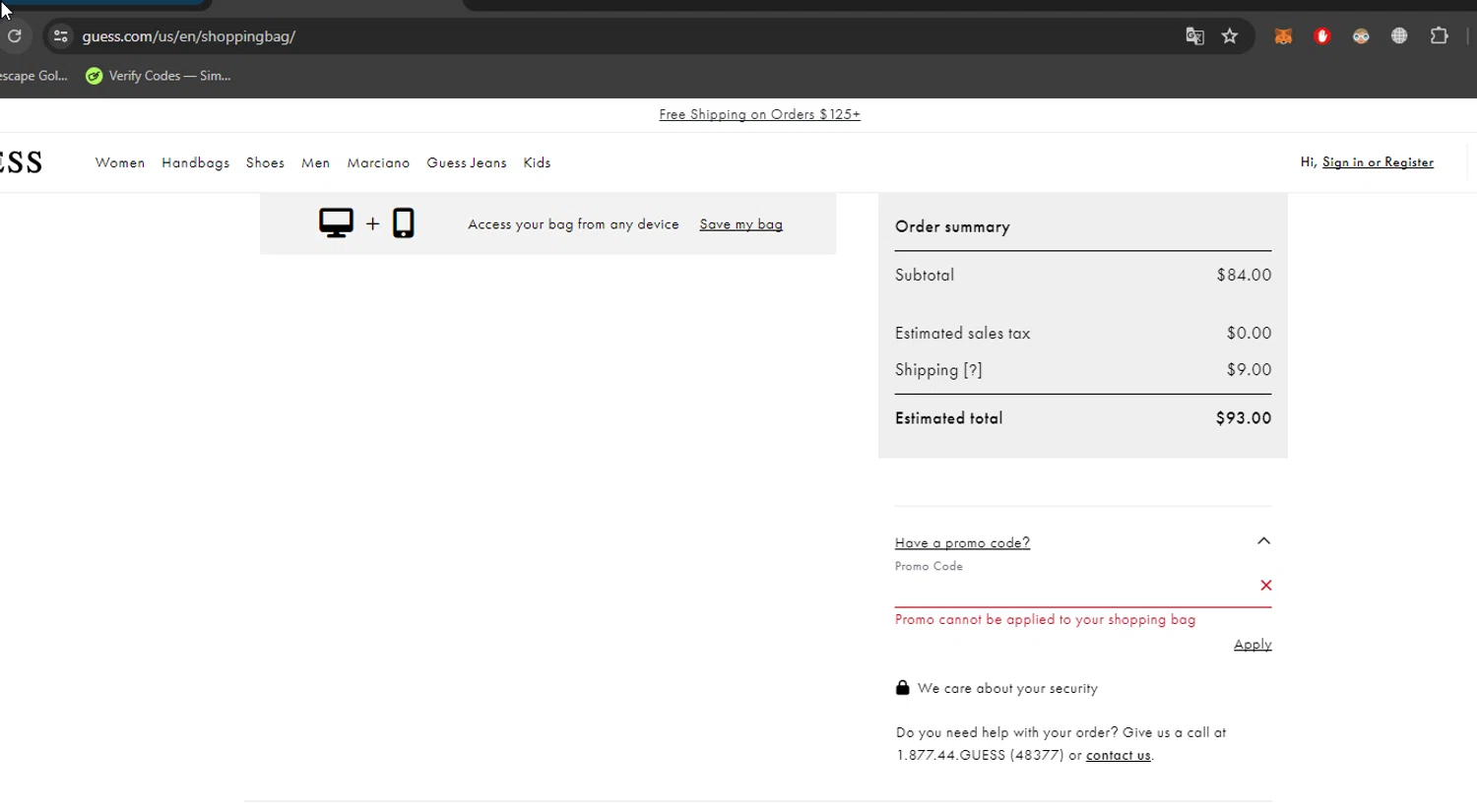1477x812 pixels.
Task: Open site information icon in address bar
Action: point(61,36)
